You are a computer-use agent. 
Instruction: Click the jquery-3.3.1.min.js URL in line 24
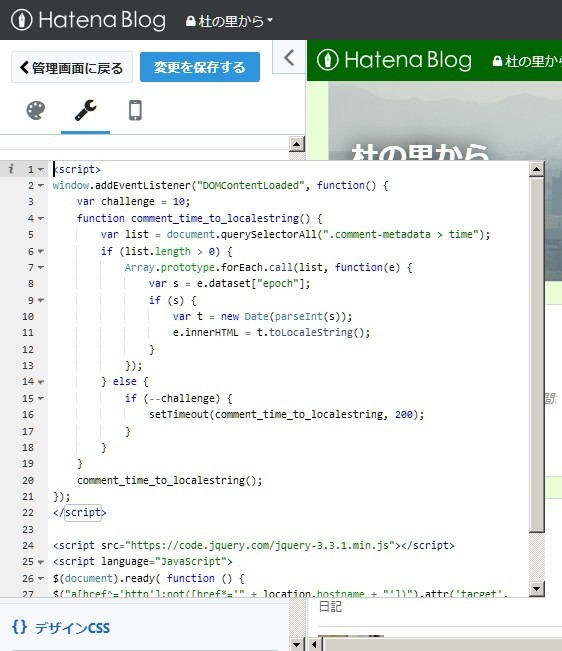pos(260,545)
